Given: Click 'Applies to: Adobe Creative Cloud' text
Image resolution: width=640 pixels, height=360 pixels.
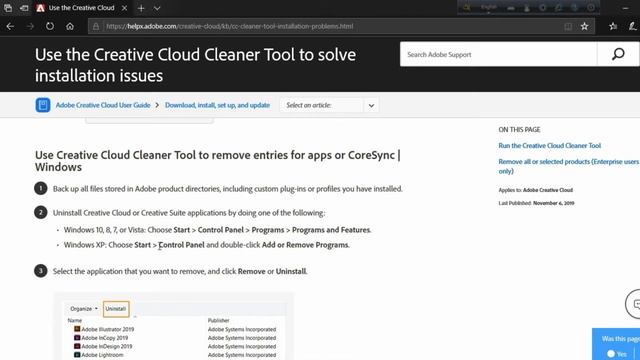Looking at the screenshot, I should 536,190.
